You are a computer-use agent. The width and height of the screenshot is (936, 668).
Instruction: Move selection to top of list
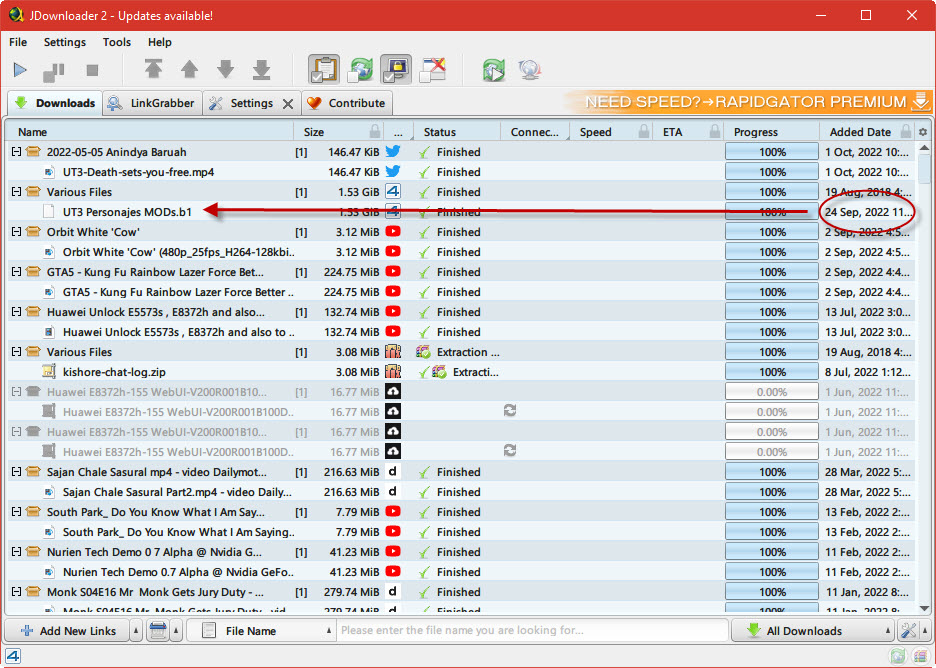153,69
